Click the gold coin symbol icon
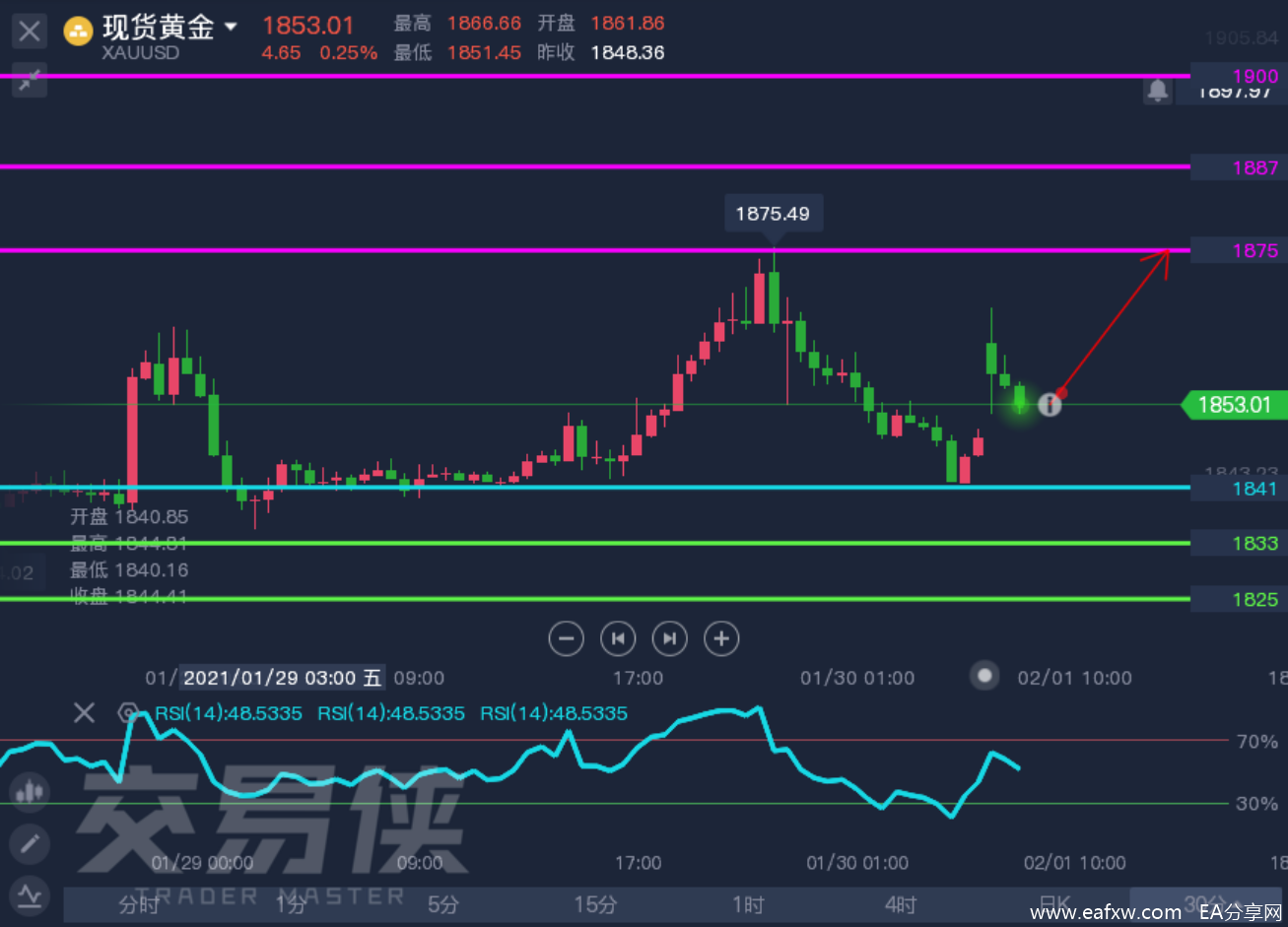The image size is (1288, 927). click(78, 32)
